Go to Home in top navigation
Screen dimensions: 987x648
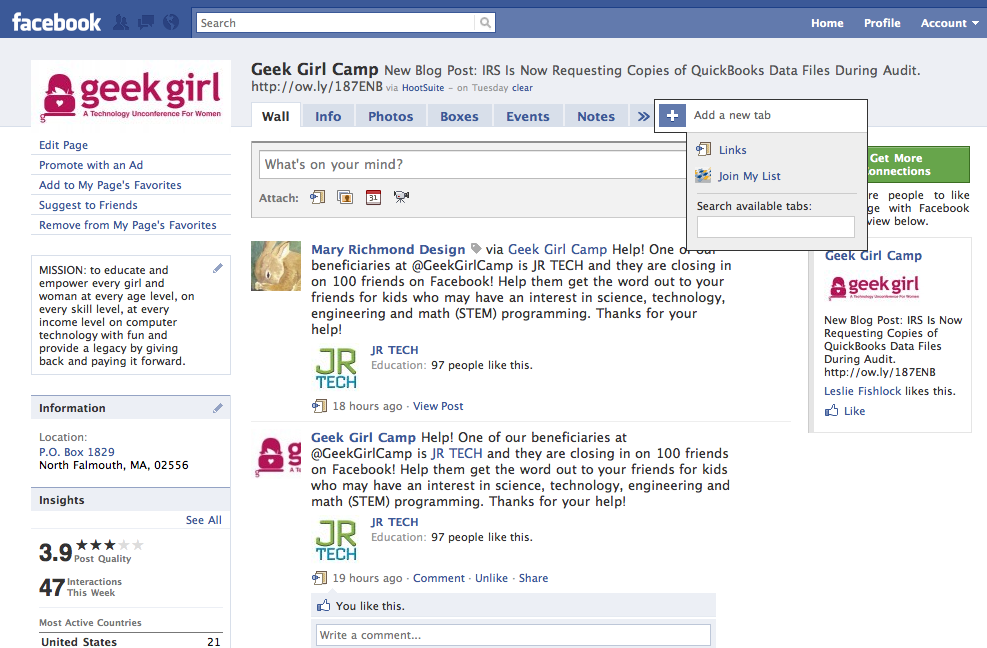click(x=826, y=23)
